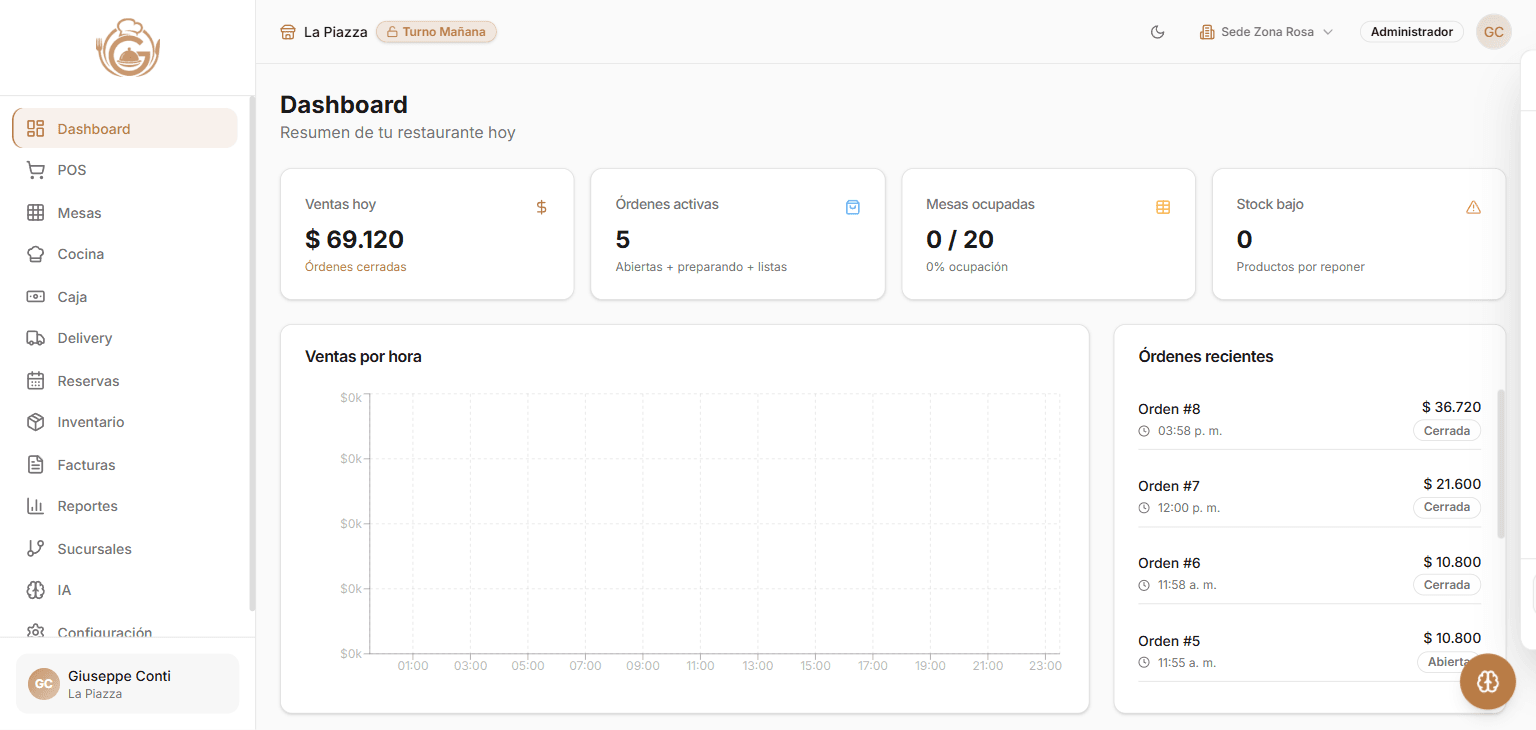The width and height of the screenshot is (1536, 730).
Task: Click the Reportes bar chart icon
Action: coord(36,506)
